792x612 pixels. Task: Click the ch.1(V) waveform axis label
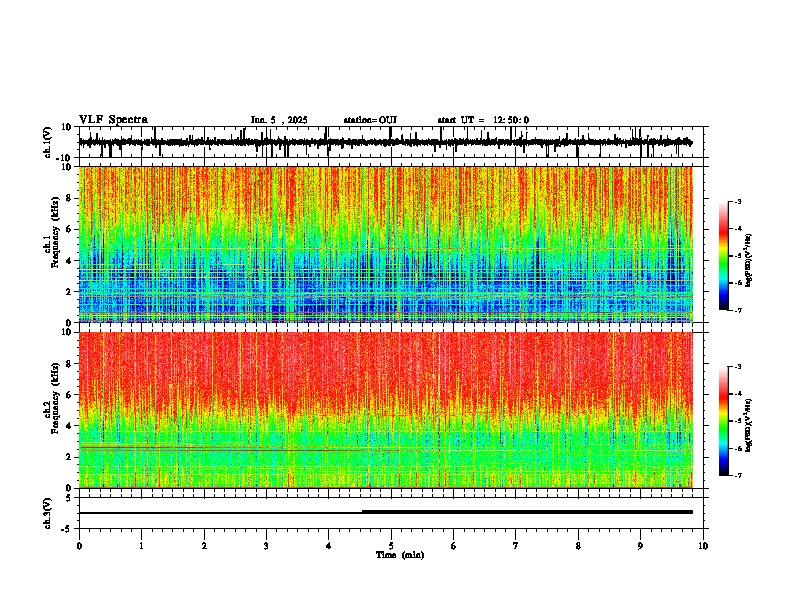point(48,142)
